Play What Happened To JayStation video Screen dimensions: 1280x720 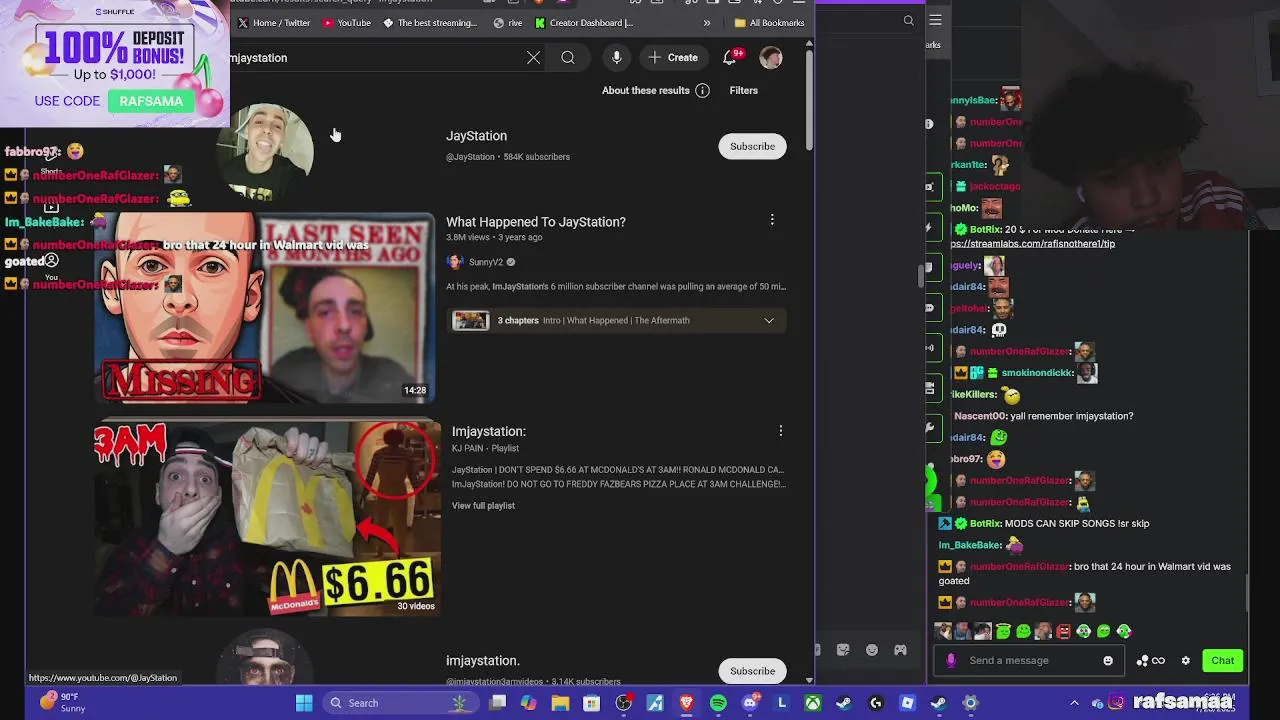click(264, 308)
